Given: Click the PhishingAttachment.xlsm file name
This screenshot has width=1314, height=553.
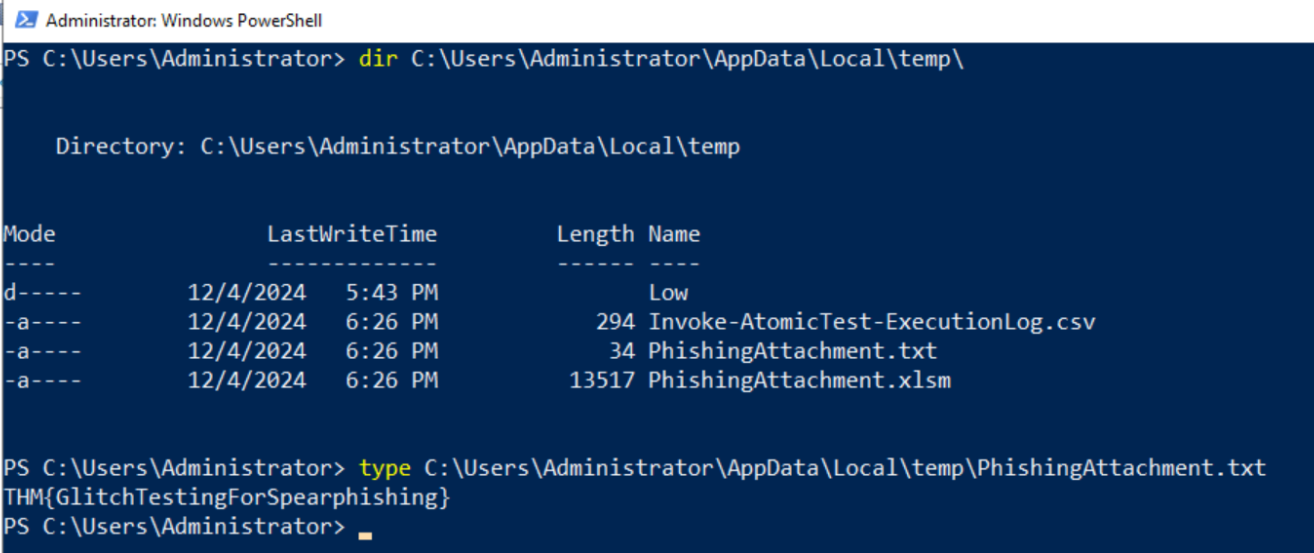Looking at the screenshot, I should 800,380.
